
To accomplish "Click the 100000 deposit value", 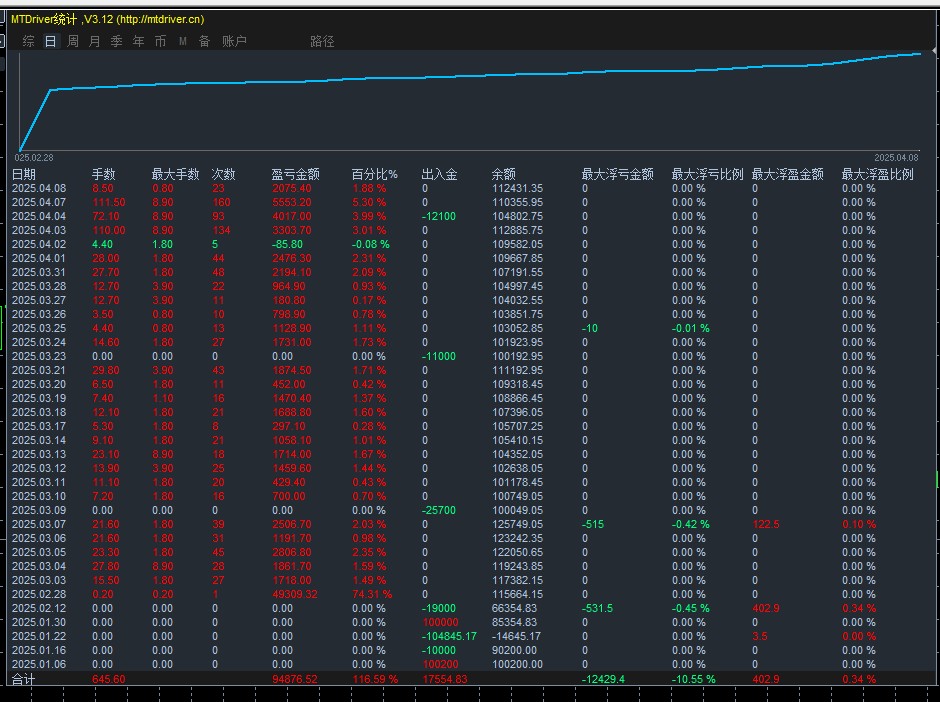I will pos(440,622).
